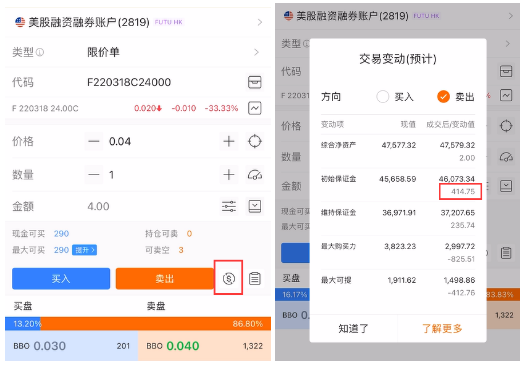Dismiss dialog with 知道了 button
This screenshot has width=525, height=367.
(354, 328)
